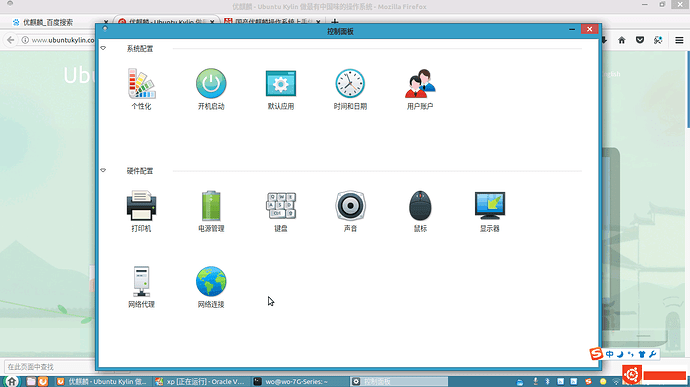Image resolution: width=690 pixels, height=387 pixels.
Task: Close the 优麒麟_百度搜索 tab
Action: pyautogui.click(x=106, y=22)
